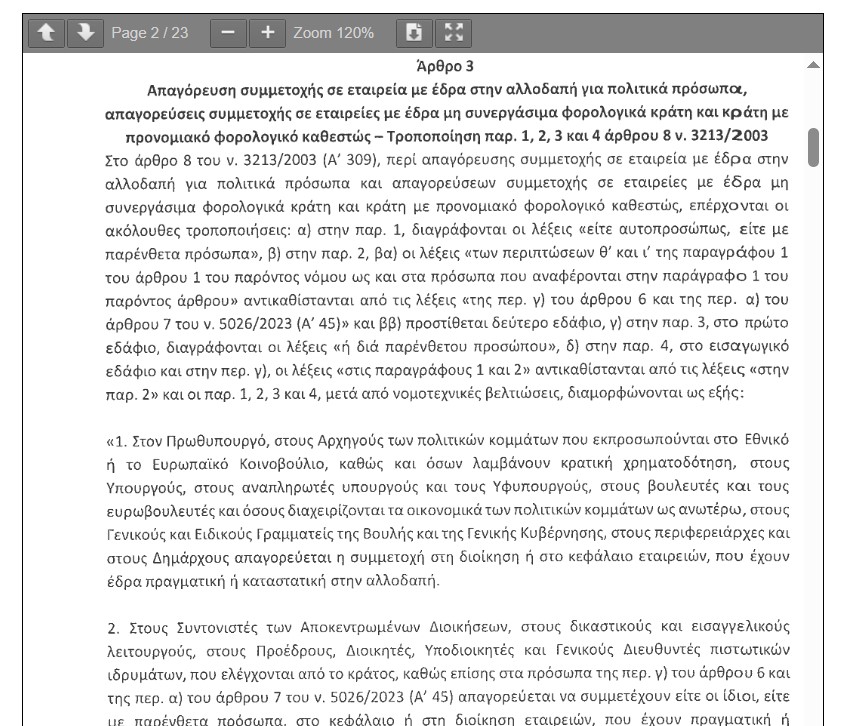Image resolution: width=859 pixels, height=726 pixels.
Task: Enter fullscreen view mode
Action: point(453,33)
